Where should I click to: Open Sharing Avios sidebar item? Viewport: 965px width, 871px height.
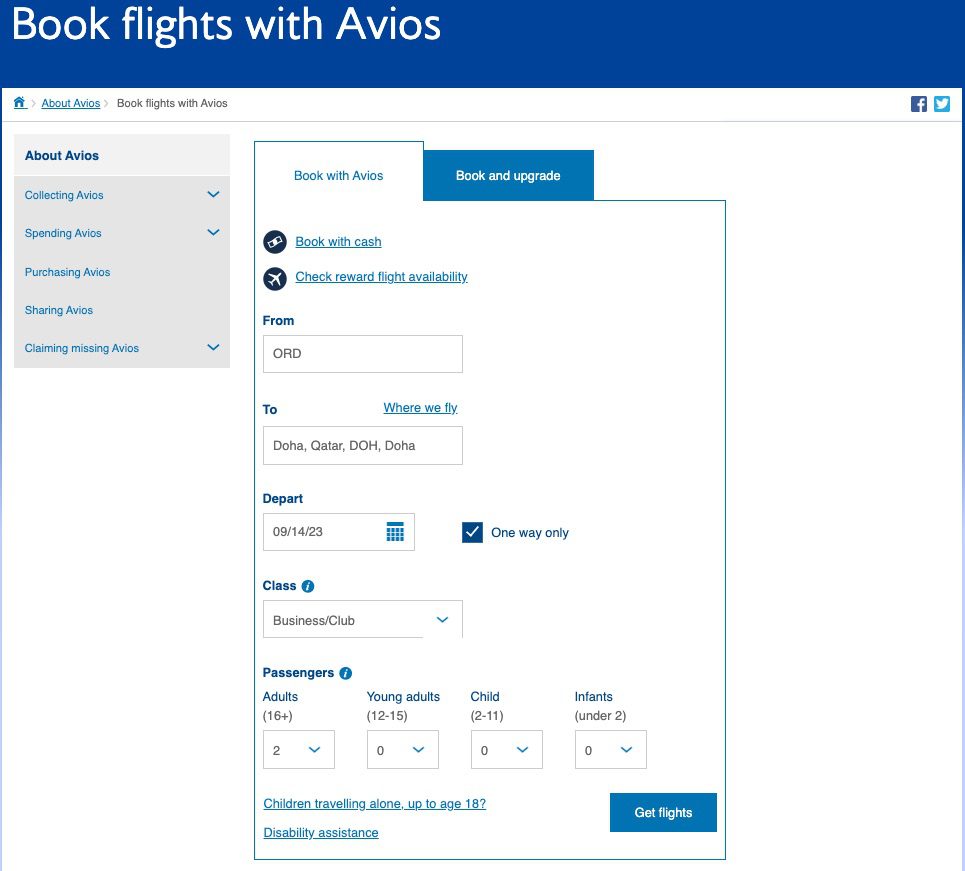coord(59,310)
